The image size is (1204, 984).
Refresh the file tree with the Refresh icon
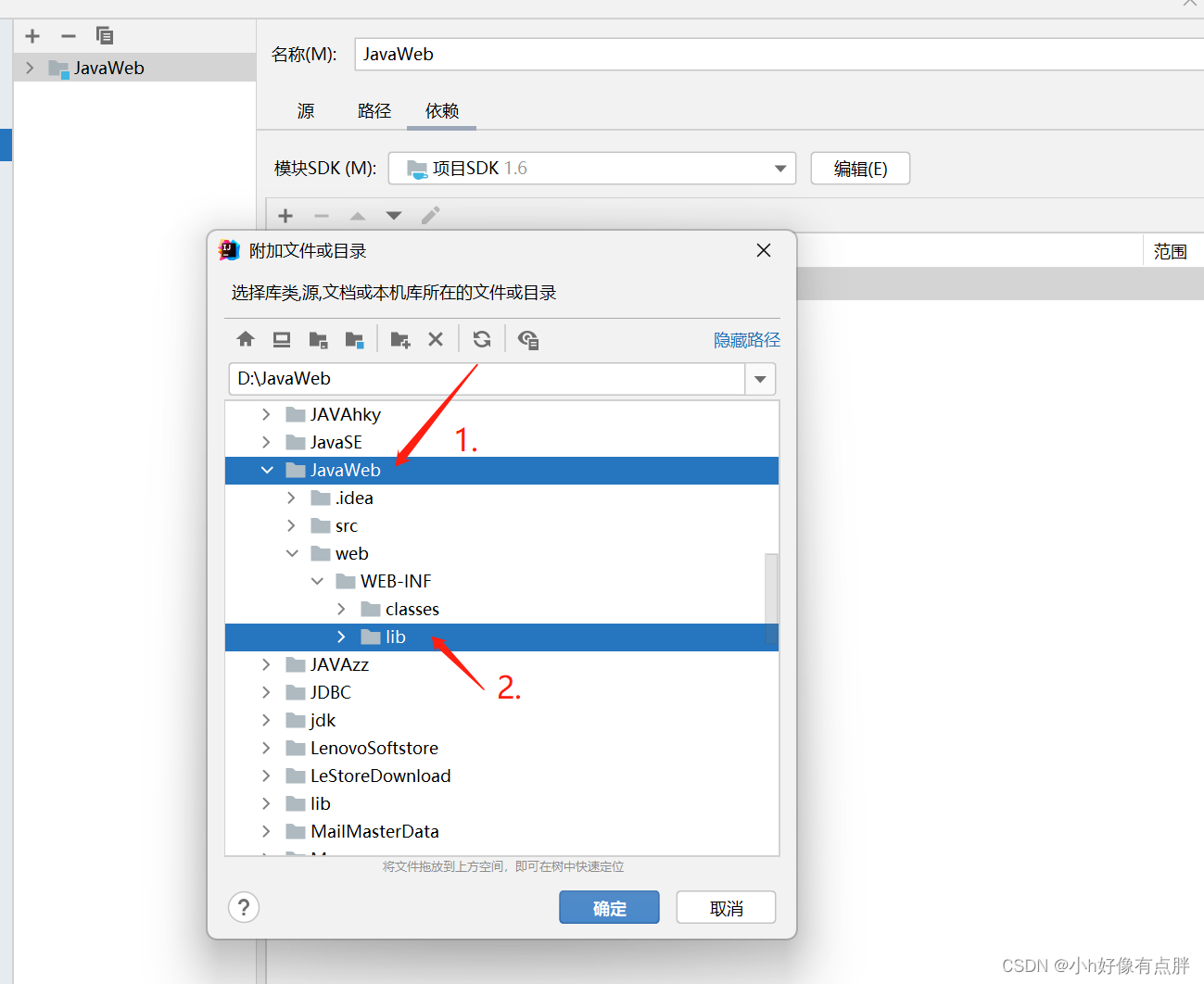(x=481, y=339)
